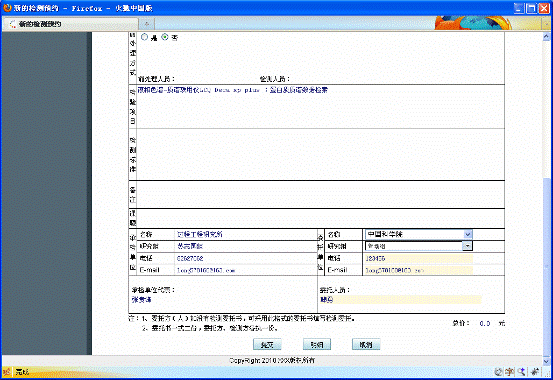The height and width of the screenshot is (380, 553).
Task: Click the first (leftmost) bottom form button
Action: point(267,345)
